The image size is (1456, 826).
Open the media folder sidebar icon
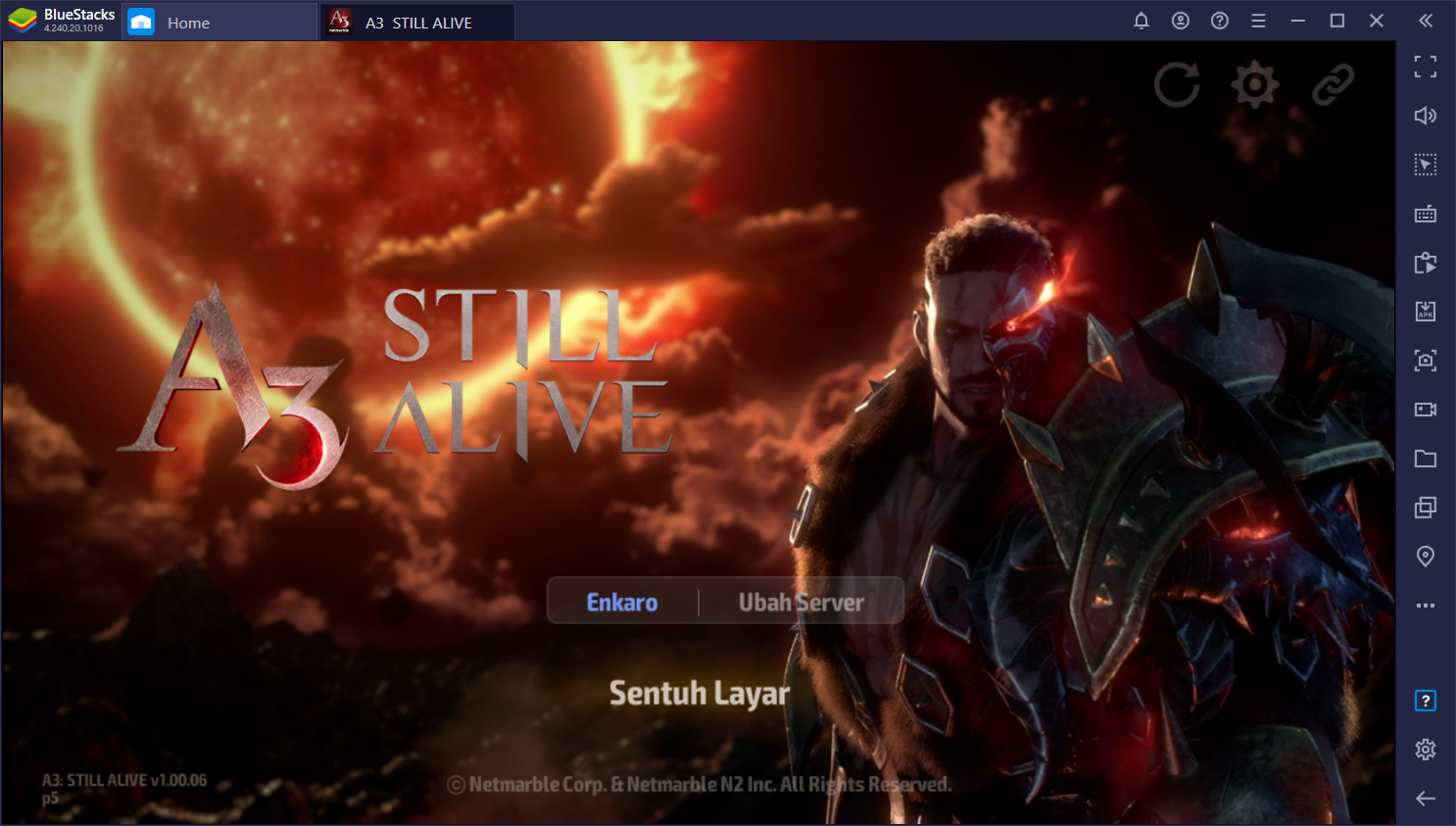(1426, 459)
